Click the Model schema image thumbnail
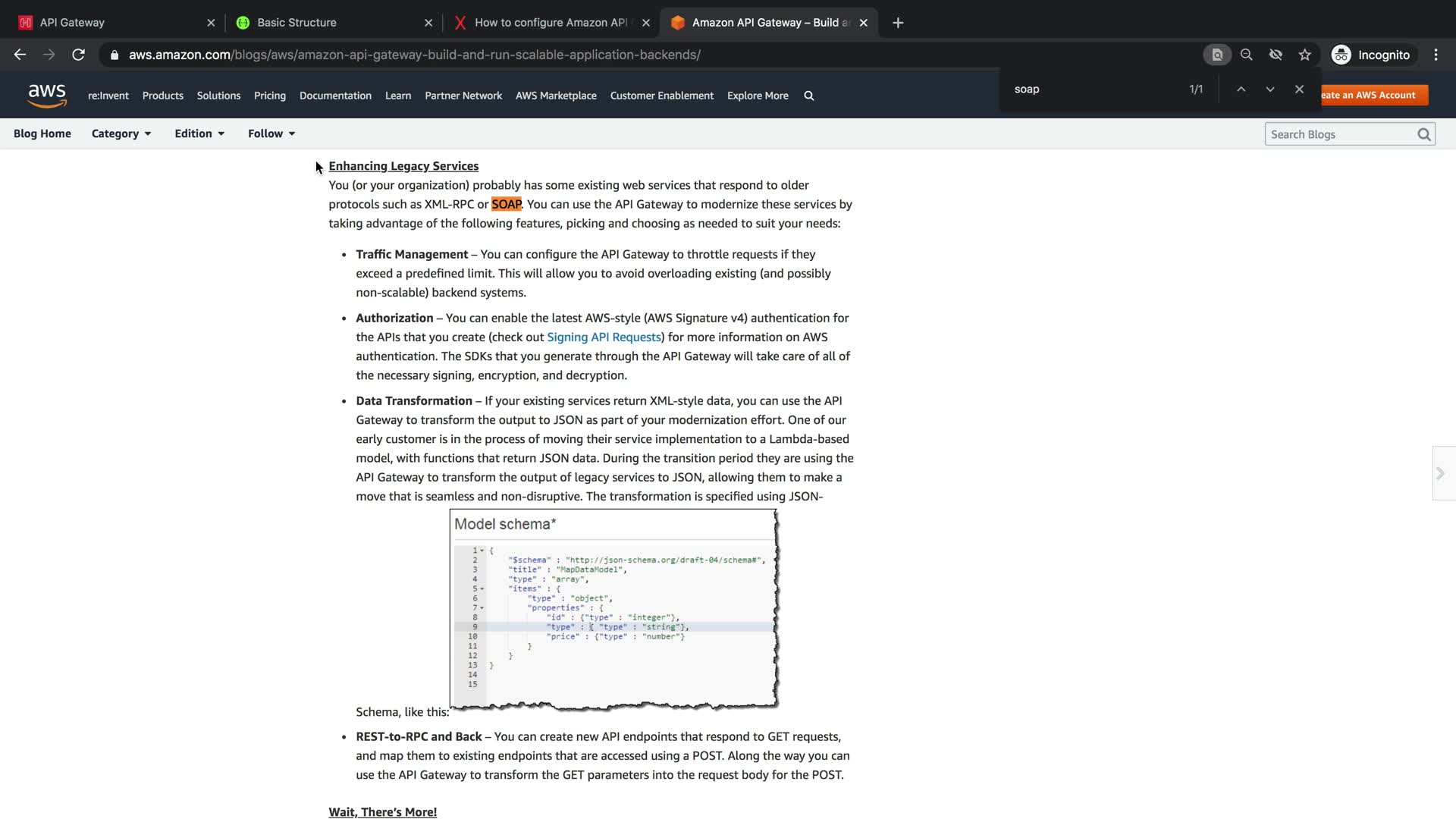This screenshot has height=819, width=1456. click(613, 609)
